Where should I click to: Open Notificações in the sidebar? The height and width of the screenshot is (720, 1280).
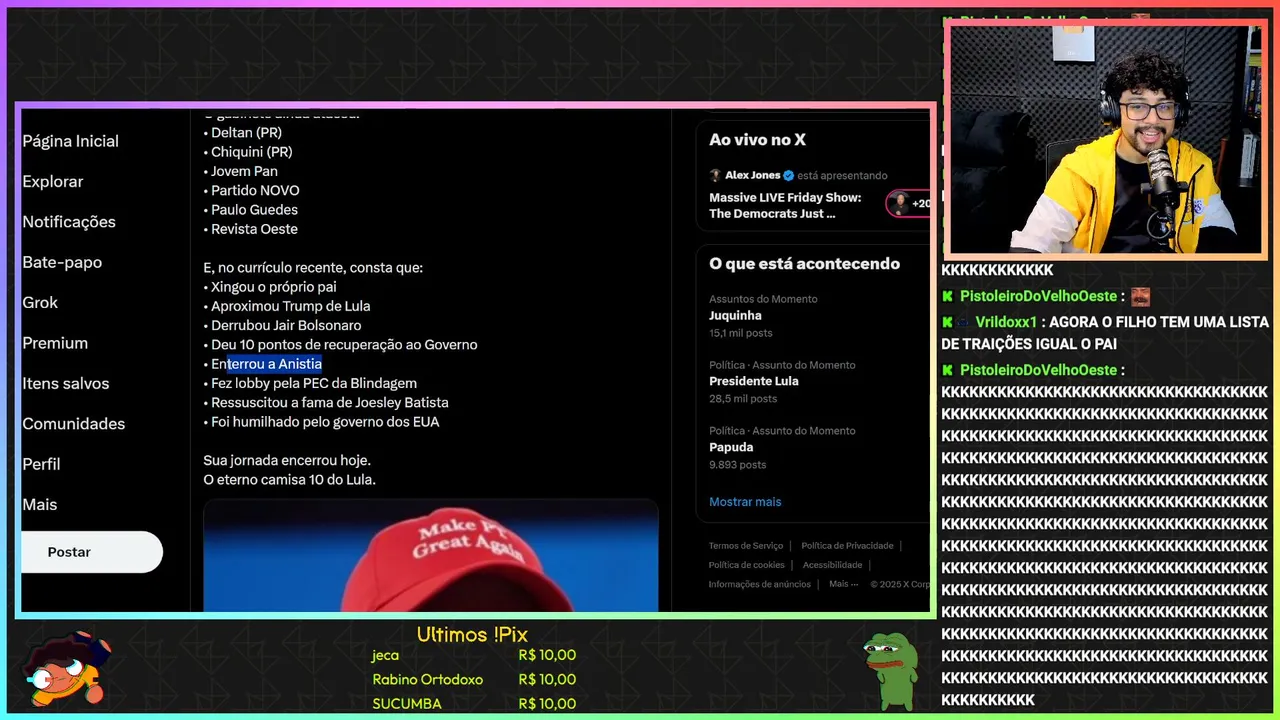click(69, 222)
